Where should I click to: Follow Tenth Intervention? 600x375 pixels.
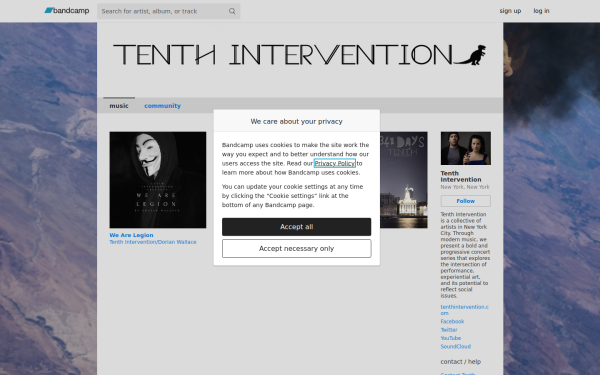pyautogui.click(x=466, y=201)
